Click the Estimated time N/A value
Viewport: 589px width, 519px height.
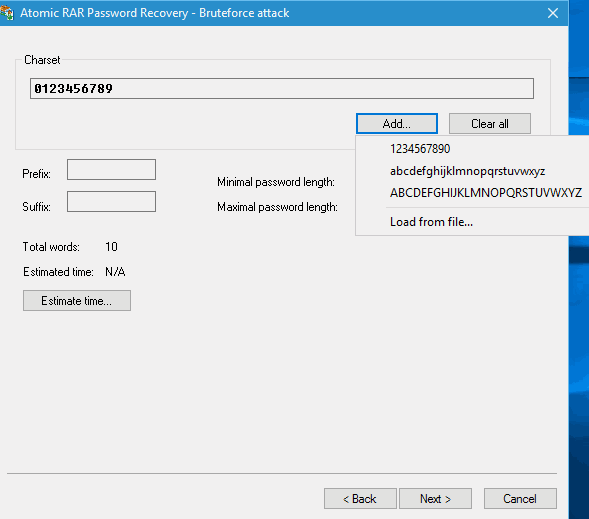pyautogui.click(x=115, y=272)
